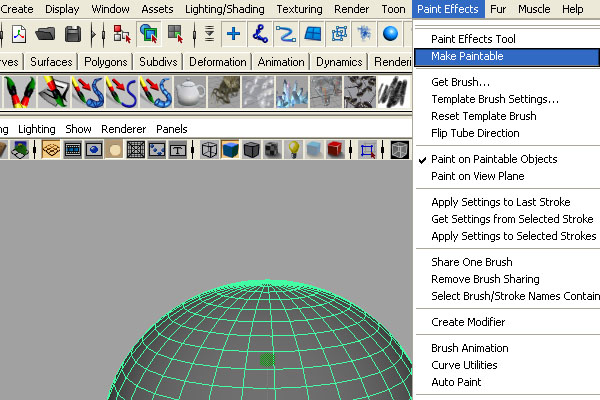This screenshot has width=600, height=400.
Task: Click the two paintbrushes shelf icon
Action: tap(20, 92)
